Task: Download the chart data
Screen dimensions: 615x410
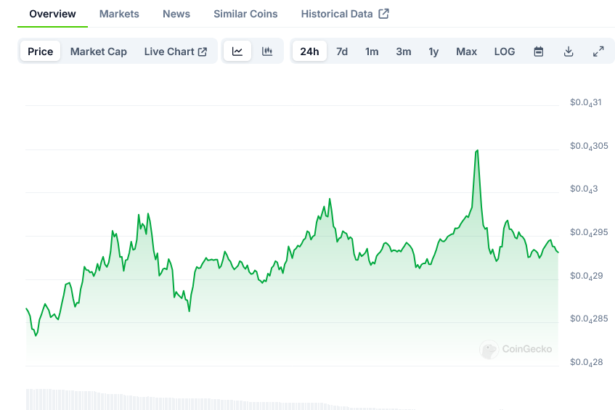Action: pyautogui.click(x=568, y=52)
